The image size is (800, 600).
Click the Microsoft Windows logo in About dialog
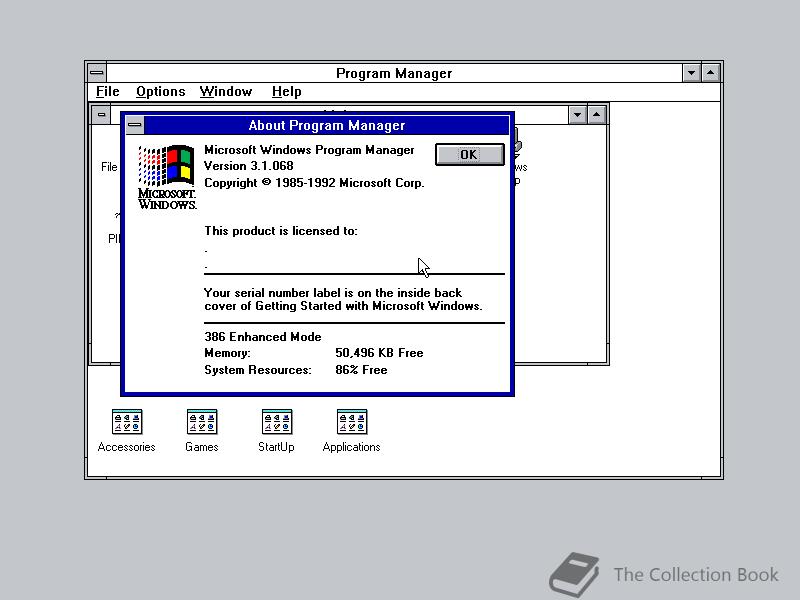coord(167,178)
